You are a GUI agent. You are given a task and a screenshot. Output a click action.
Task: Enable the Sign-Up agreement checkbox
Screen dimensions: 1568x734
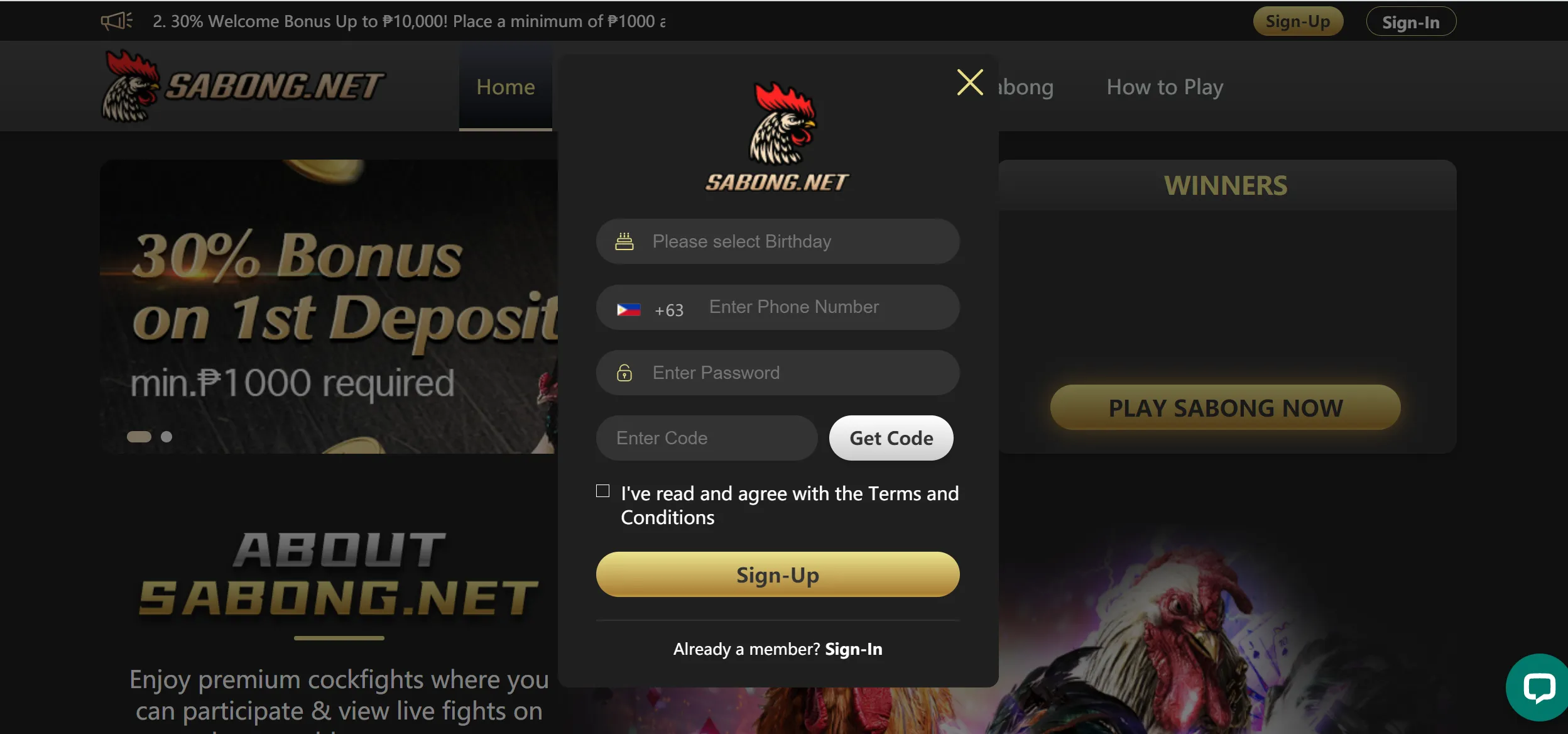603,490
